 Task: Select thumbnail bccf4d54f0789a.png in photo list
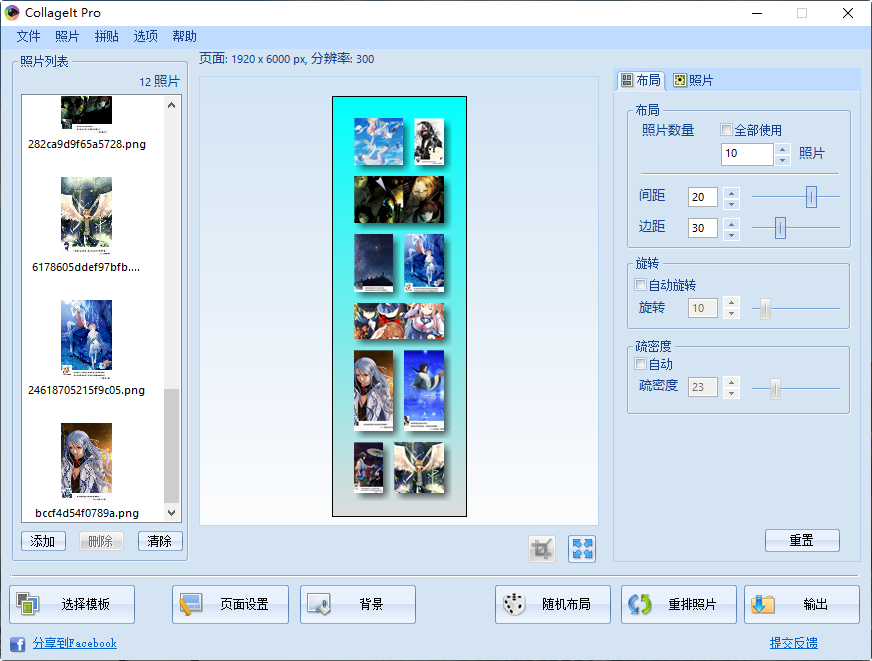[86, 461]
